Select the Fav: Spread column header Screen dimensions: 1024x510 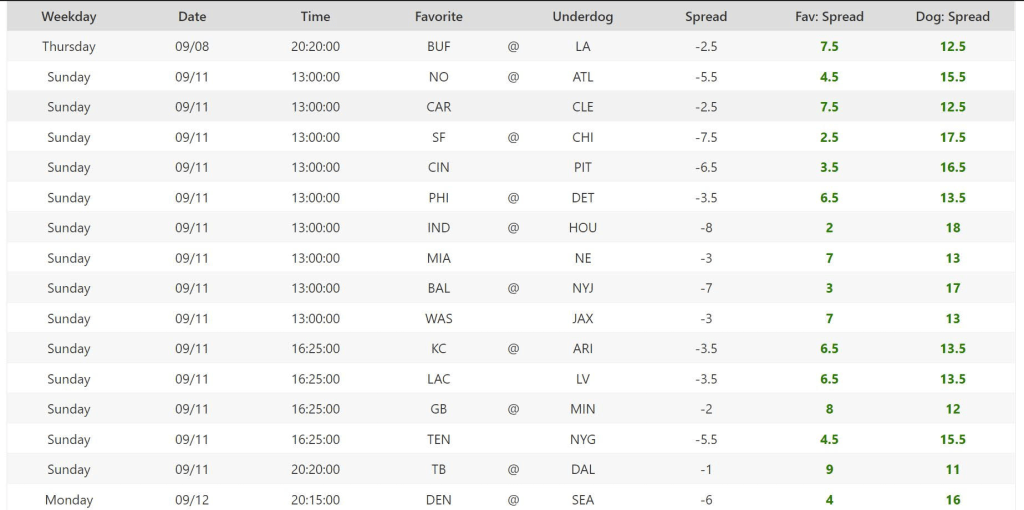click(x=829, y=16)
